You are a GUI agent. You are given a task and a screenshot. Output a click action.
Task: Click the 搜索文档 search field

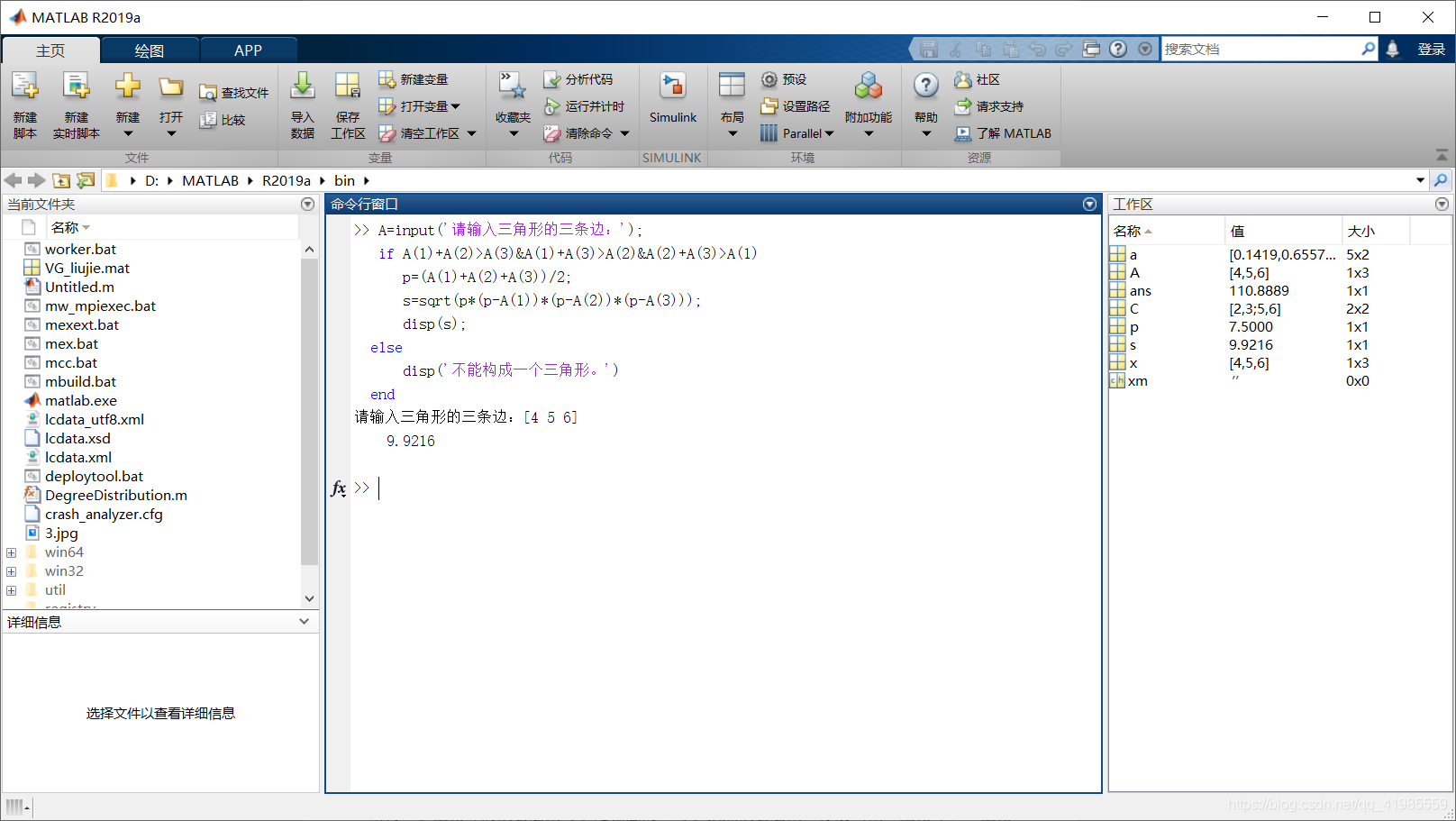coord(1260,49)
